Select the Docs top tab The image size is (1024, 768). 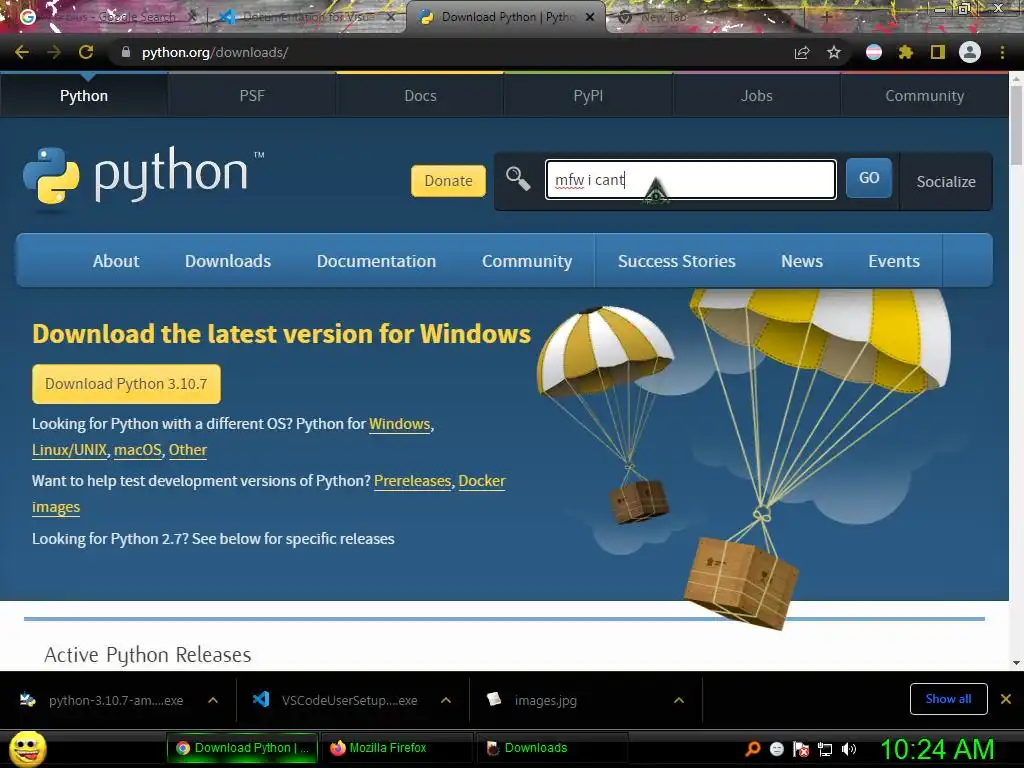[420, 95]
